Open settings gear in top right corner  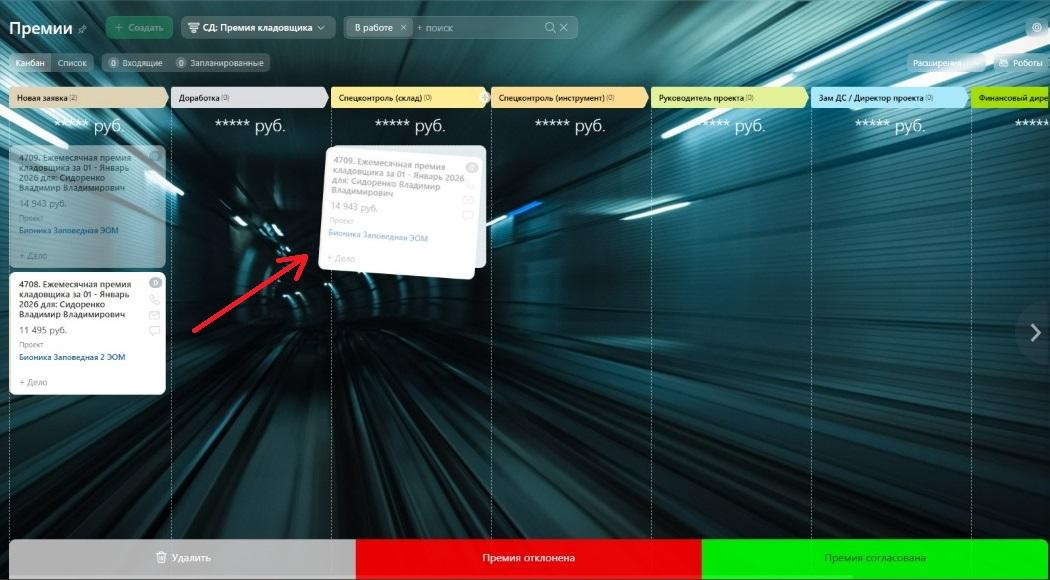point(1036,28)
